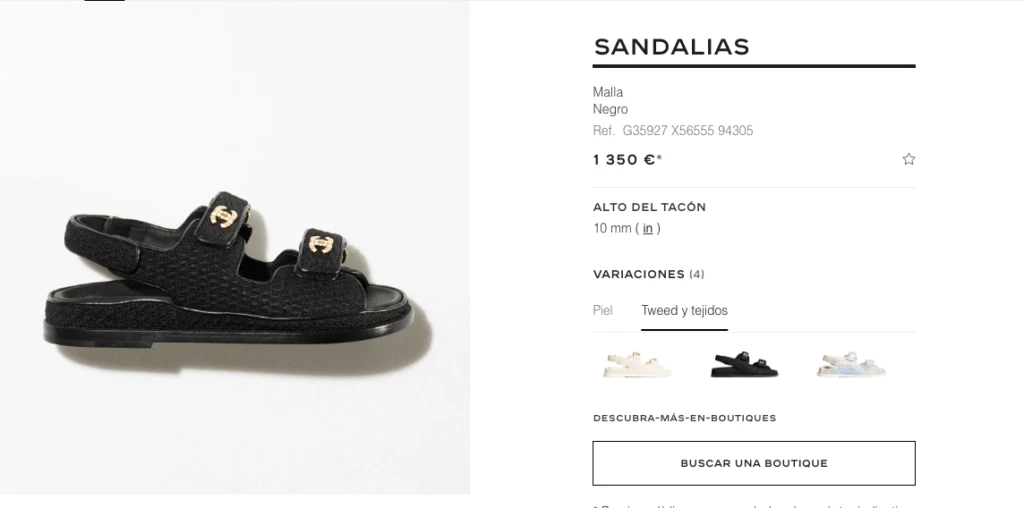The height and width of the screenshot is (508, 1024).
Task: Click the SANDALIAS product title
Action: pyautogui.click(x=671, y=47)
